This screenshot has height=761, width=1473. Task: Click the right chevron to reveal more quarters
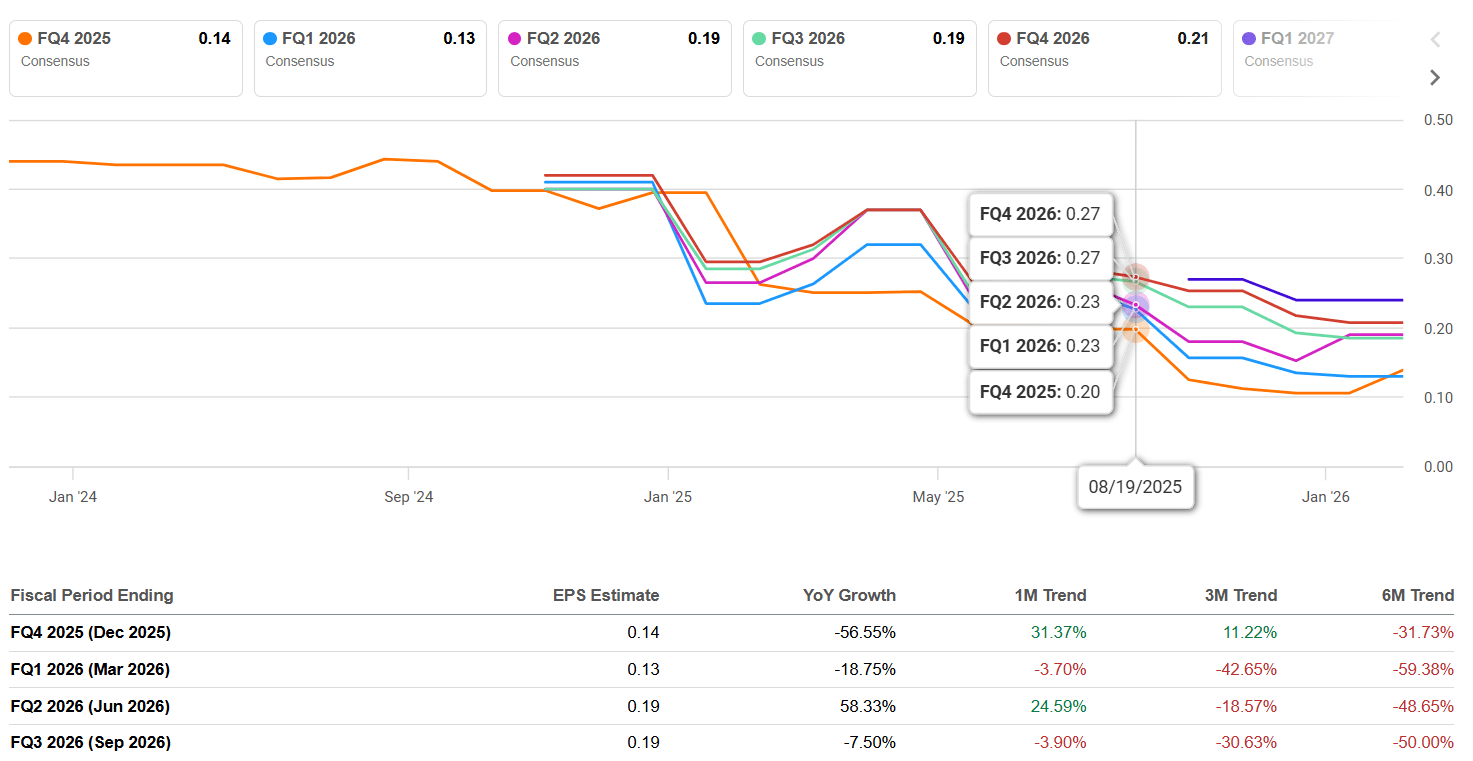click(1434, 76)
